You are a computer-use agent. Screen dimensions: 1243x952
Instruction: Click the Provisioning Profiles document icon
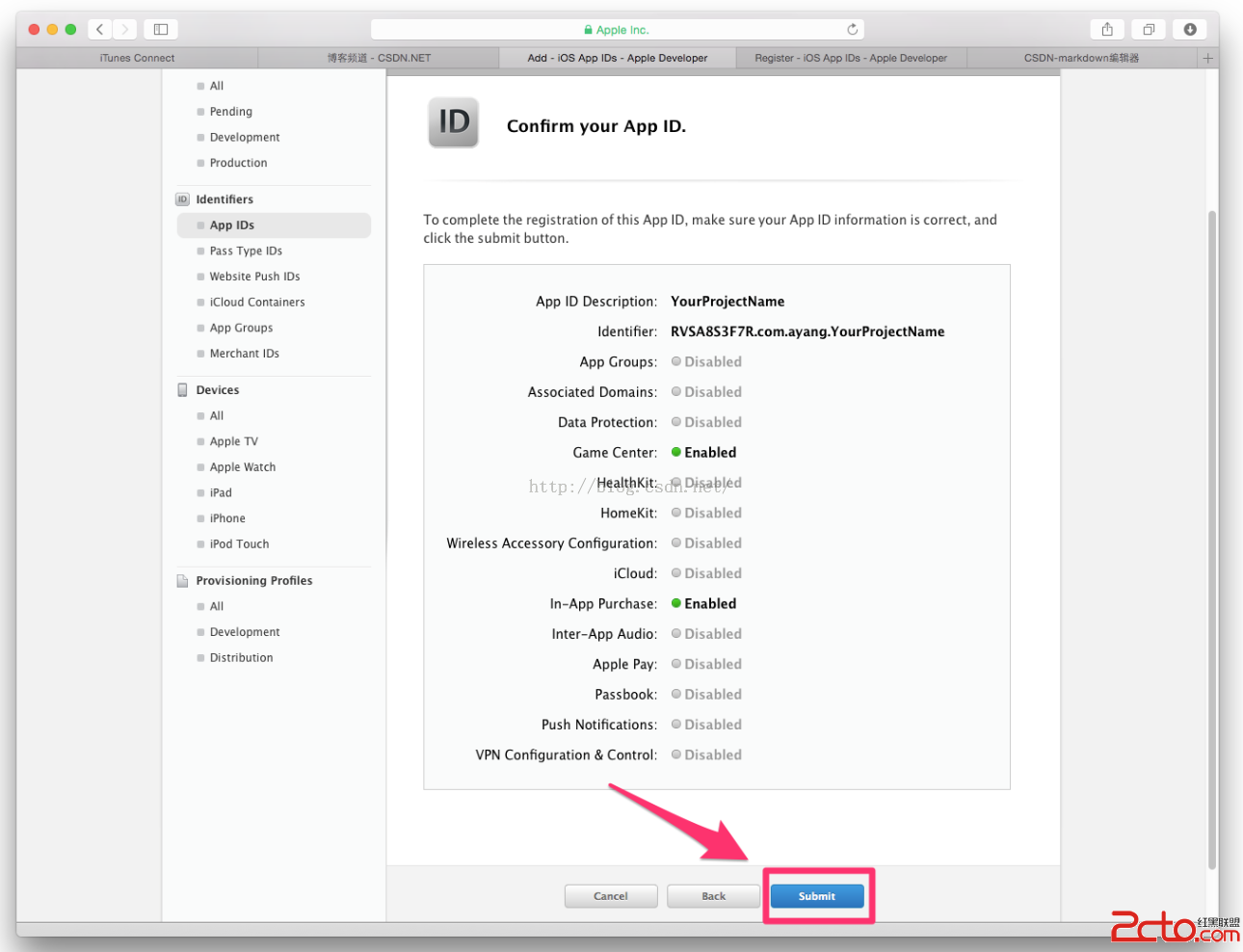[182, 581]
